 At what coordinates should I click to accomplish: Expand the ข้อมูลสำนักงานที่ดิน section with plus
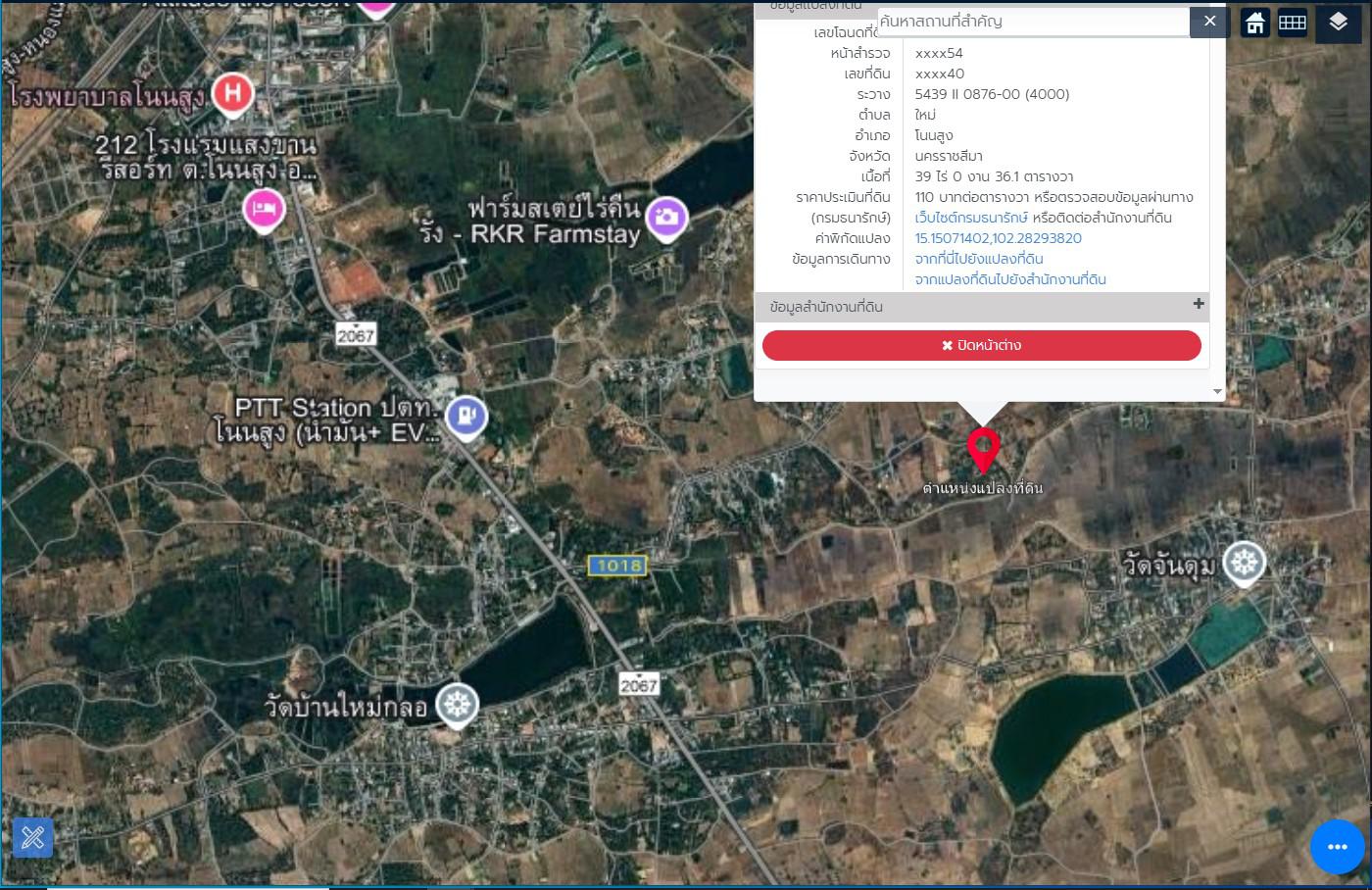tap(1198, 305)
